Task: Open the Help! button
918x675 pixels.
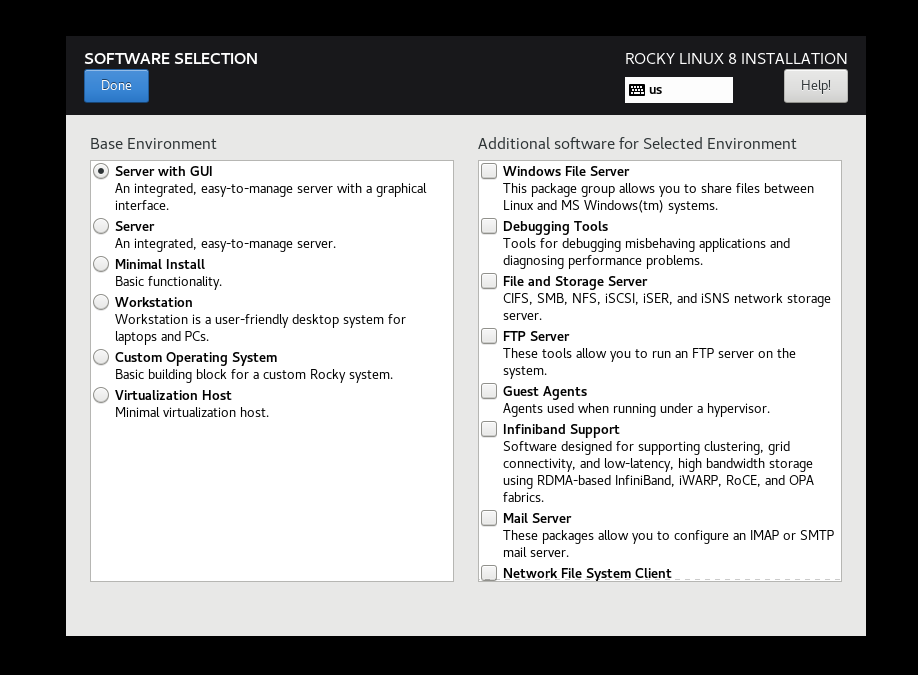Action: [815, 86]
